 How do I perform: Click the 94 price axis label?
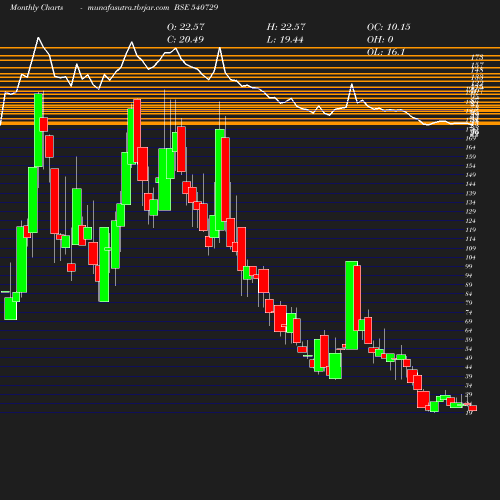[x=469, y=275]
